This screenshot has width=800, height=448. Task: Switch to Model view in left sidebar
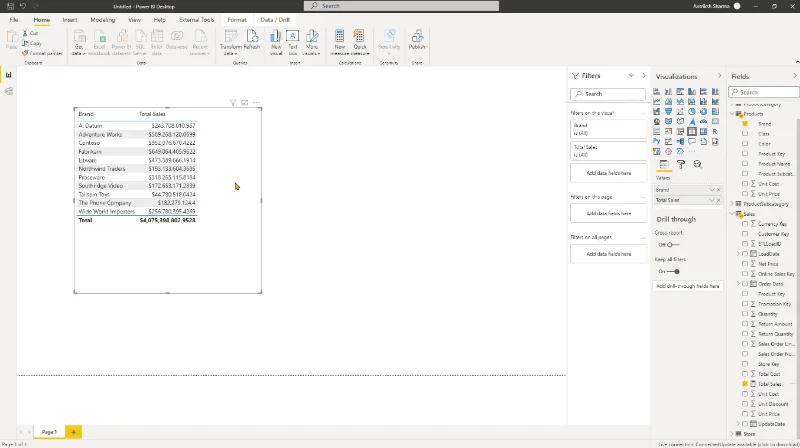coord(9,91)
